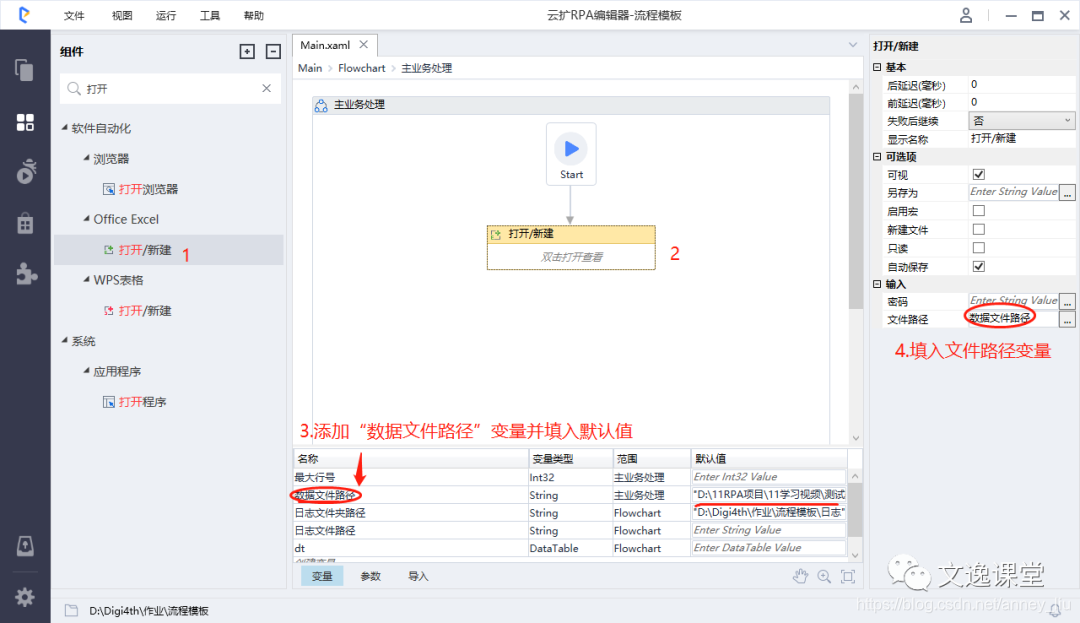The height and width of the screenshot is (623, 1080).
Task: Click the ellipsis button for 另存为
Action: (1067, 193)
